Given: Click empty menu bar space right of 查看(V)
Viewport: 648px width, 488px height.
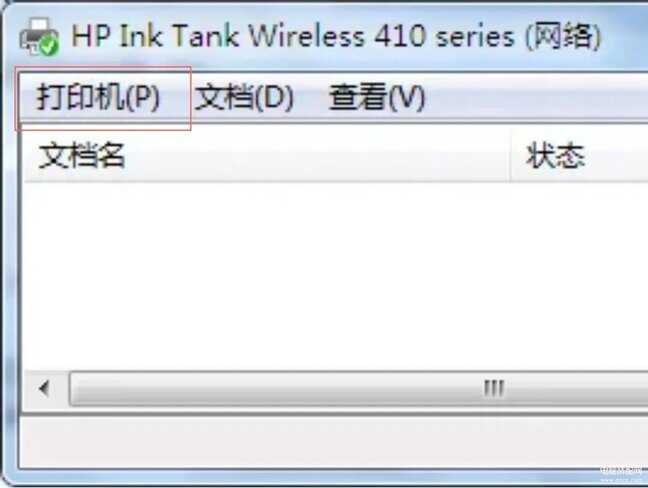Looking at the screenshot, I should tap(537, 98).
